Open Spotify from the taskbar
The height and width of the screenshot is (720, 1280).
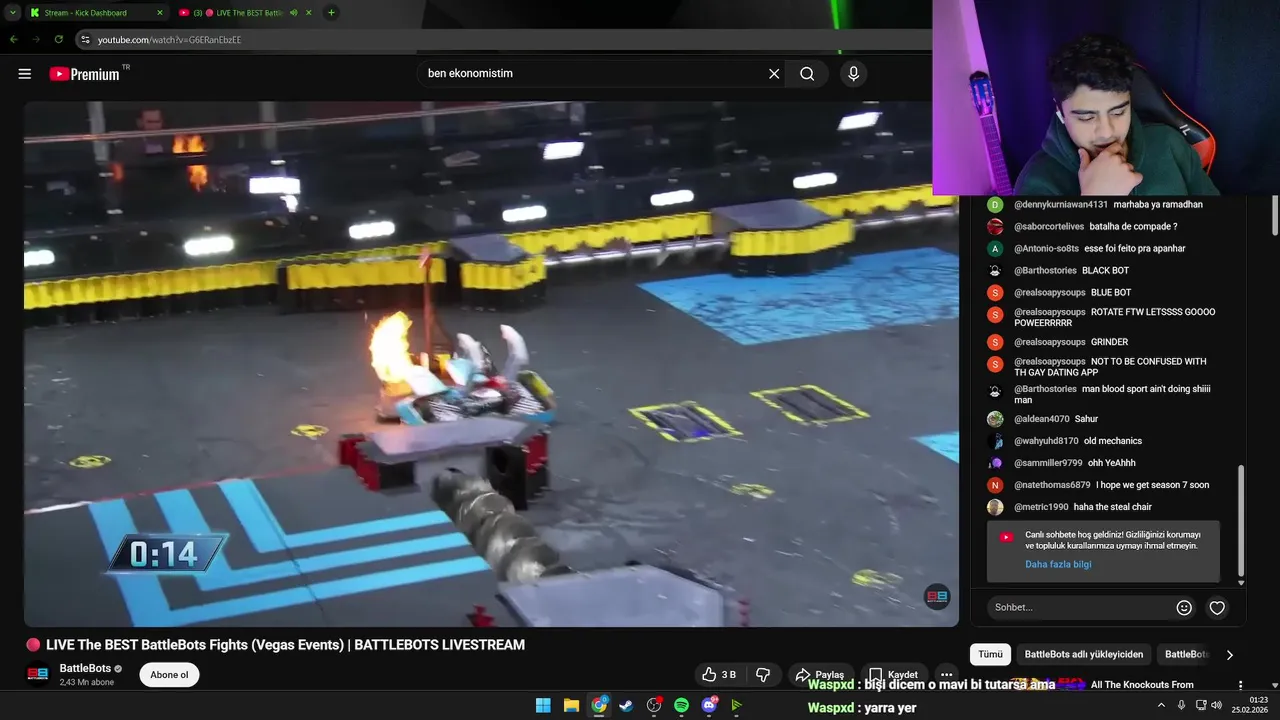coord(681,705)
